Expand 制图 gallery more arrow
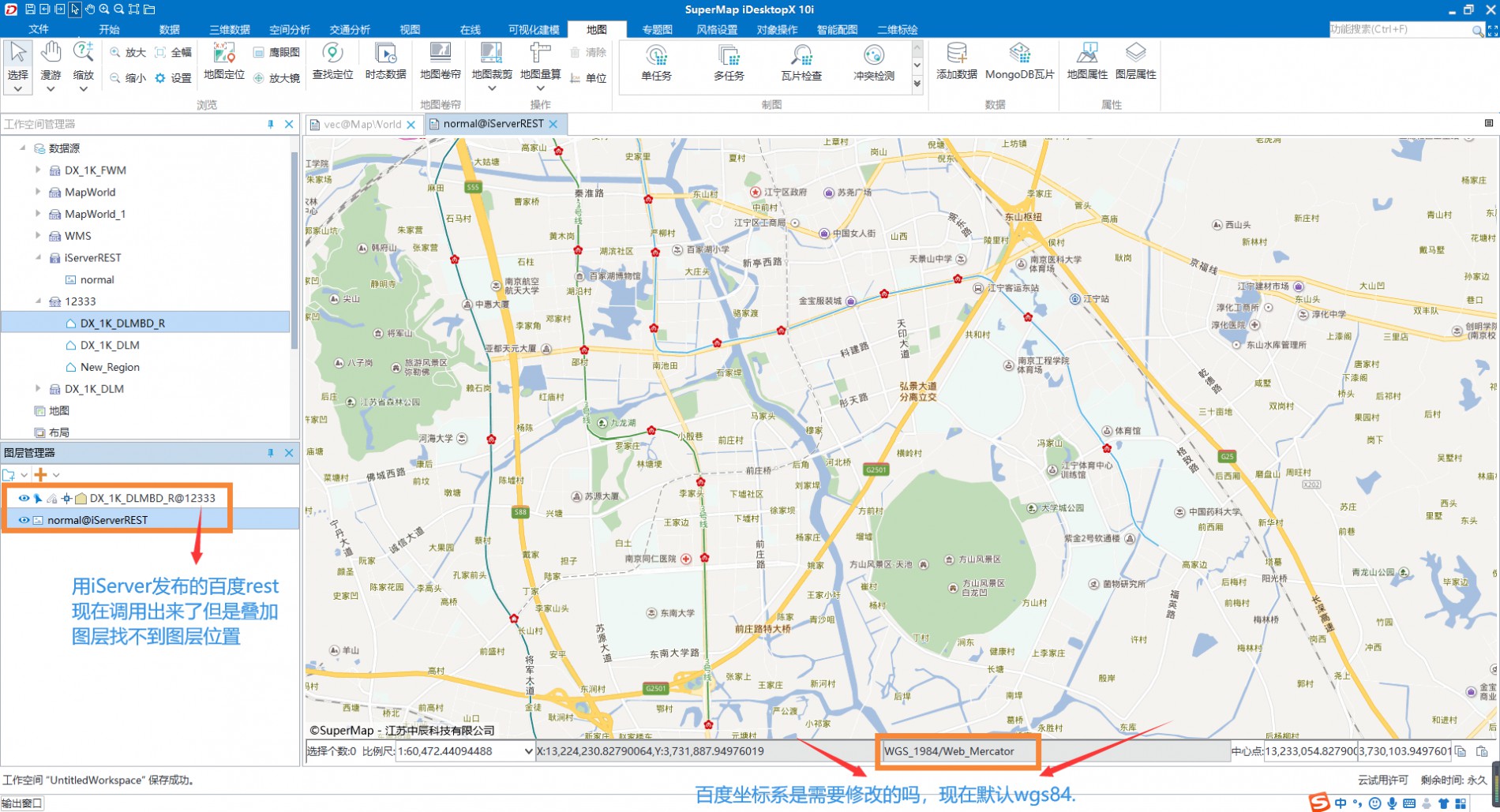 pyautogui.click(x=917, y=83)
